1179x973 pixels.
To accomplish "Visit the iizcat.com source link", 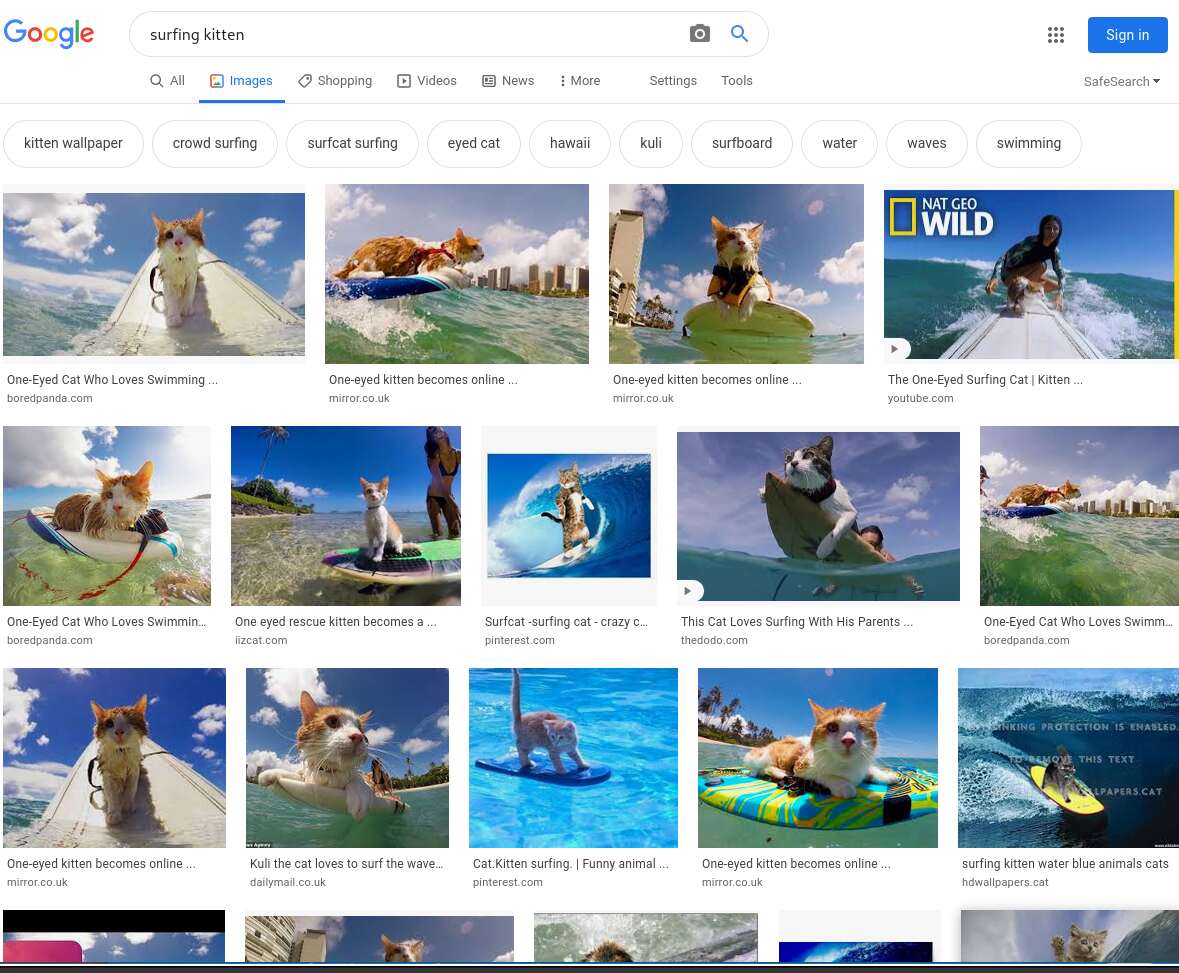I will pos(261,641).
